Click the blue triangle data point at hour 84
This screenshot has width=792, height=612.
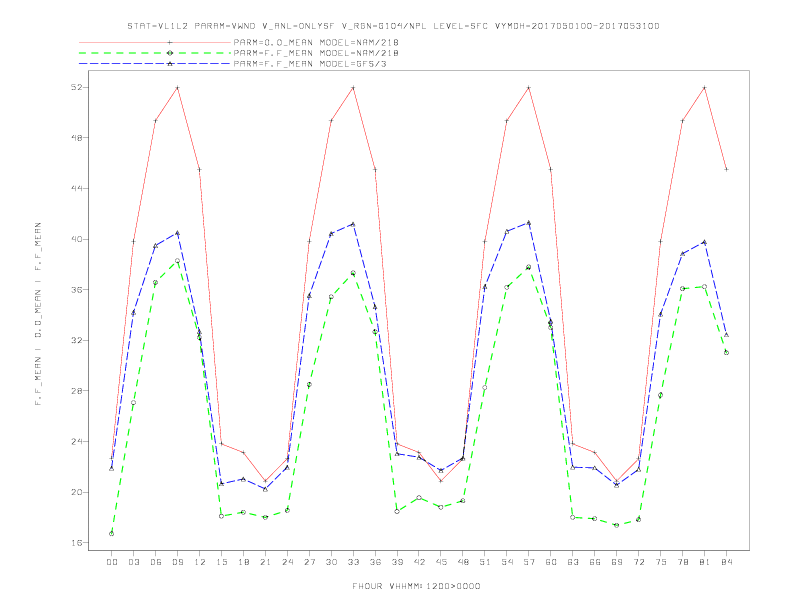point(726,335)
